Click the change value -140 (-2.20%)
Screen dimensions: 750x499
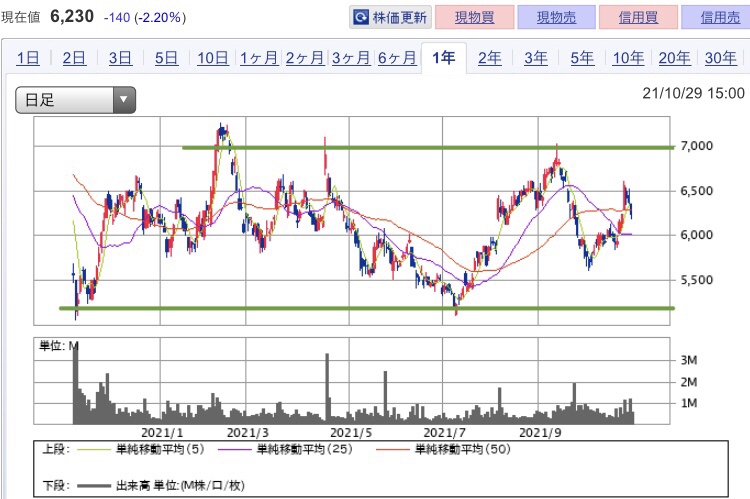145,18
